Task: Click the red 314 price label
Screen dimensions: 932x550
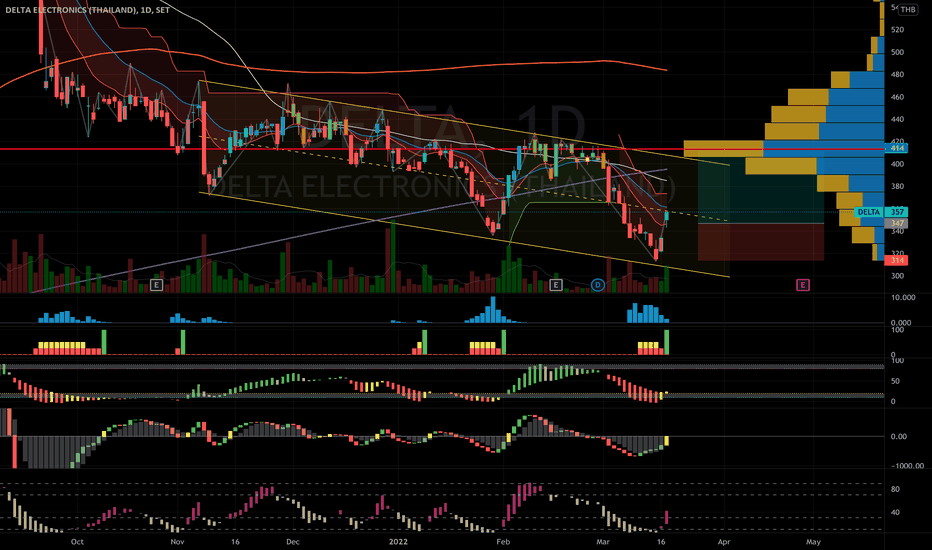Action: [x=896, y=260]
